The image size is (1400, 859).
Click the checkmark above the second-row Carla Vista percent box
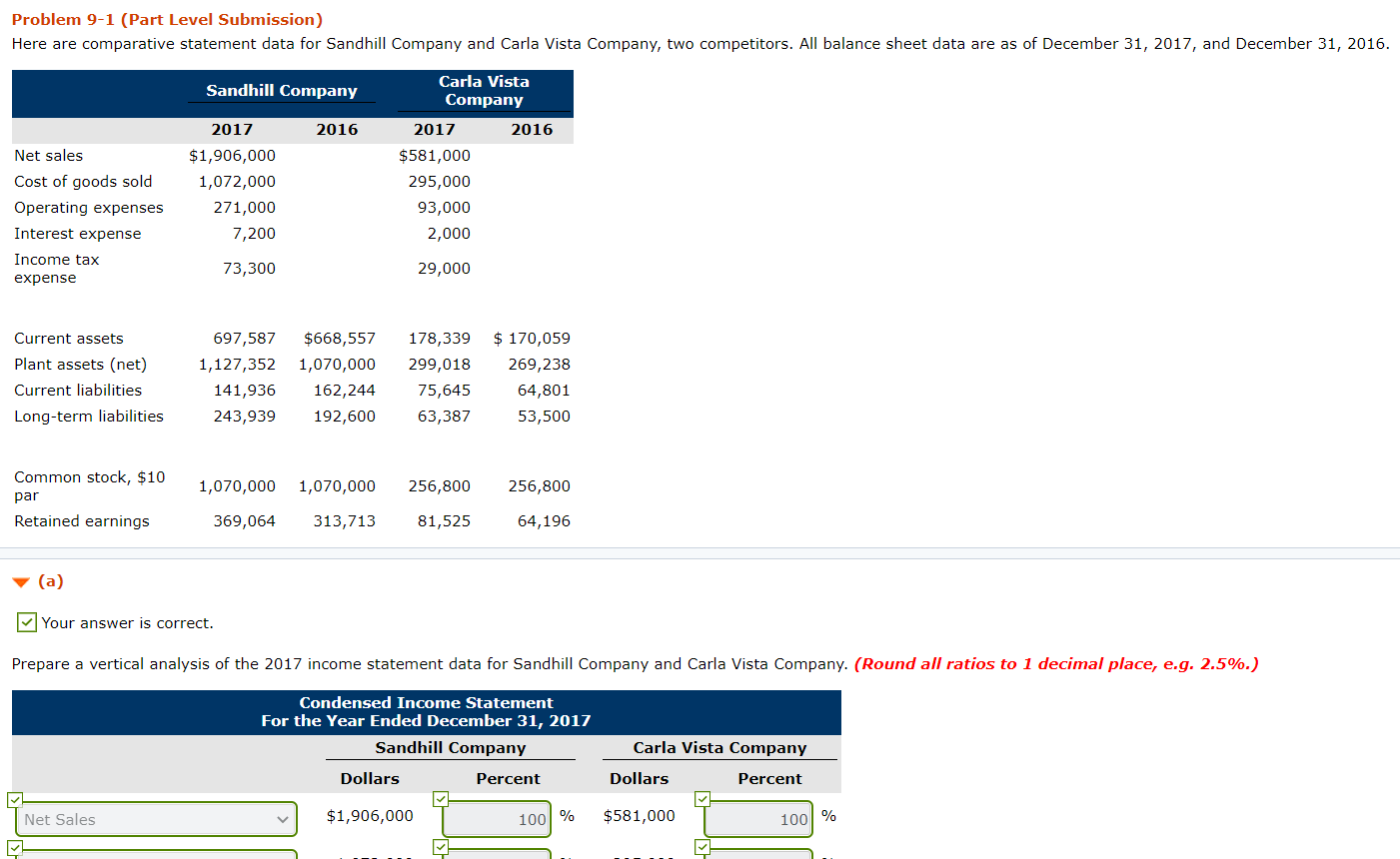[702, 847]
